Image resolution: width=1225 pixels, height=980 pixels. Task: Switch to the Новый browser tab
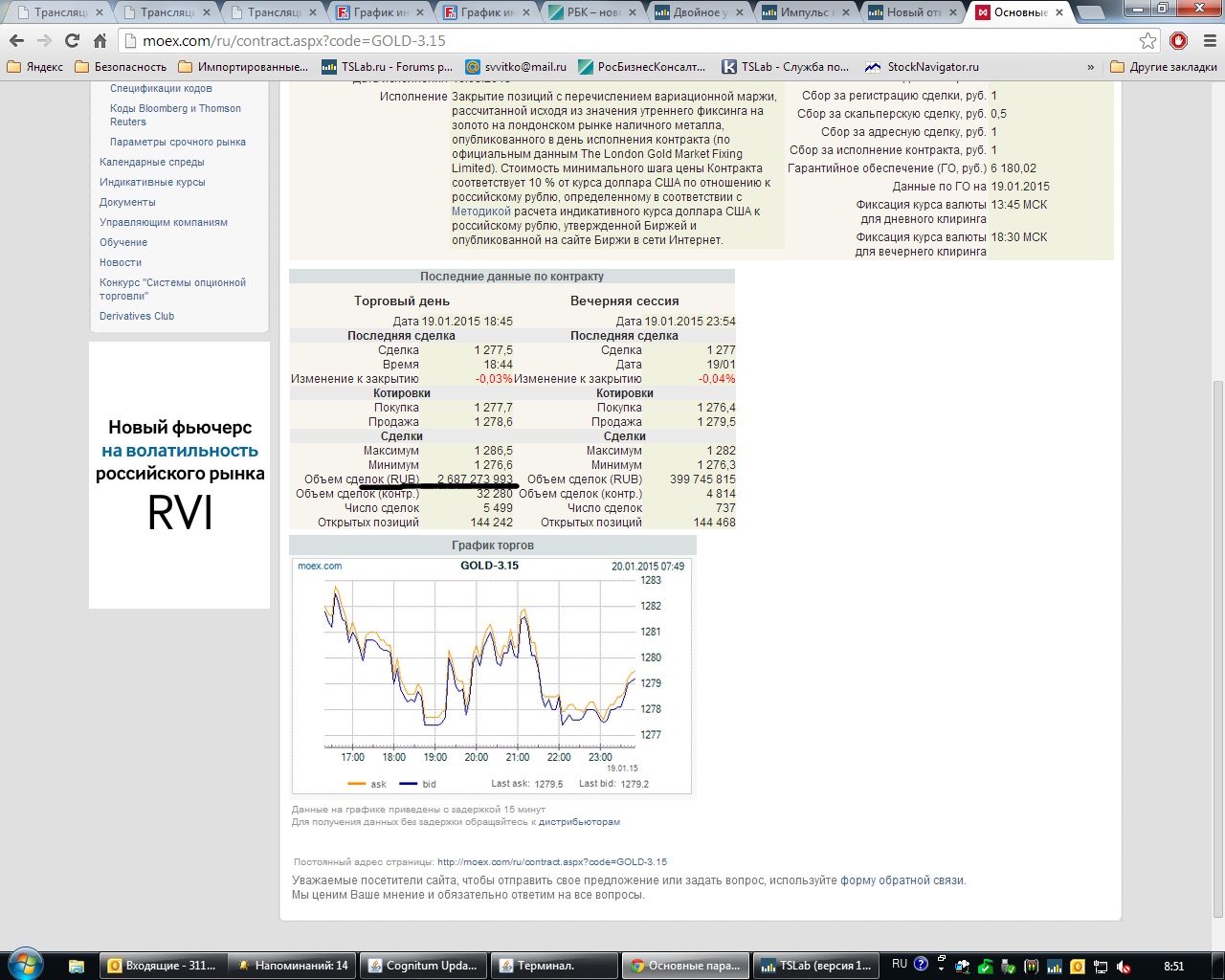[913, 12]
